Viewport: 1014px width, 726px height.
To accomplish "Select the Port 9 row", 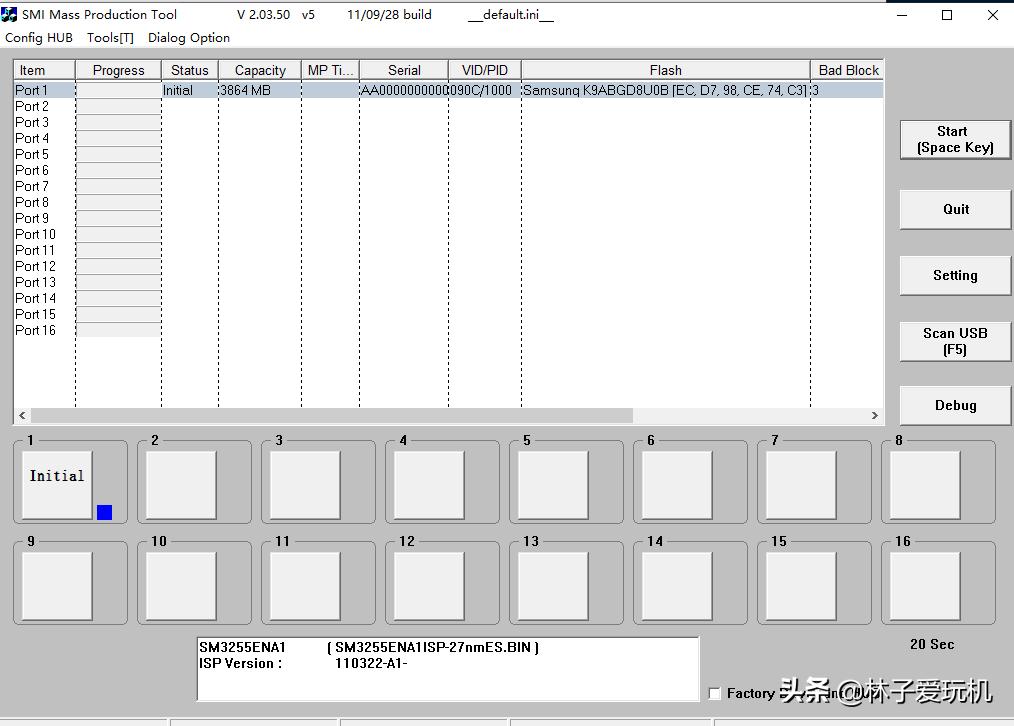I will tap(448, 218).
